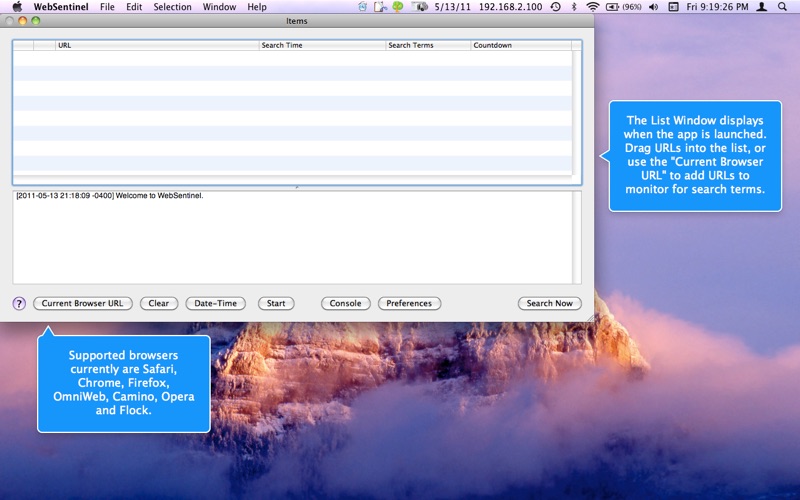Open the Bluetooth menu bar icon
The width and height of the screenshot is (800, 500).
click(574, 7)
